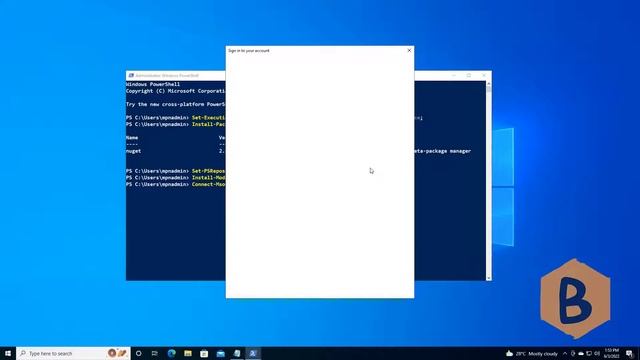Open the Mostly cloudy weather widget
This screenshot has height=360, width=640.
click(532, 353)
